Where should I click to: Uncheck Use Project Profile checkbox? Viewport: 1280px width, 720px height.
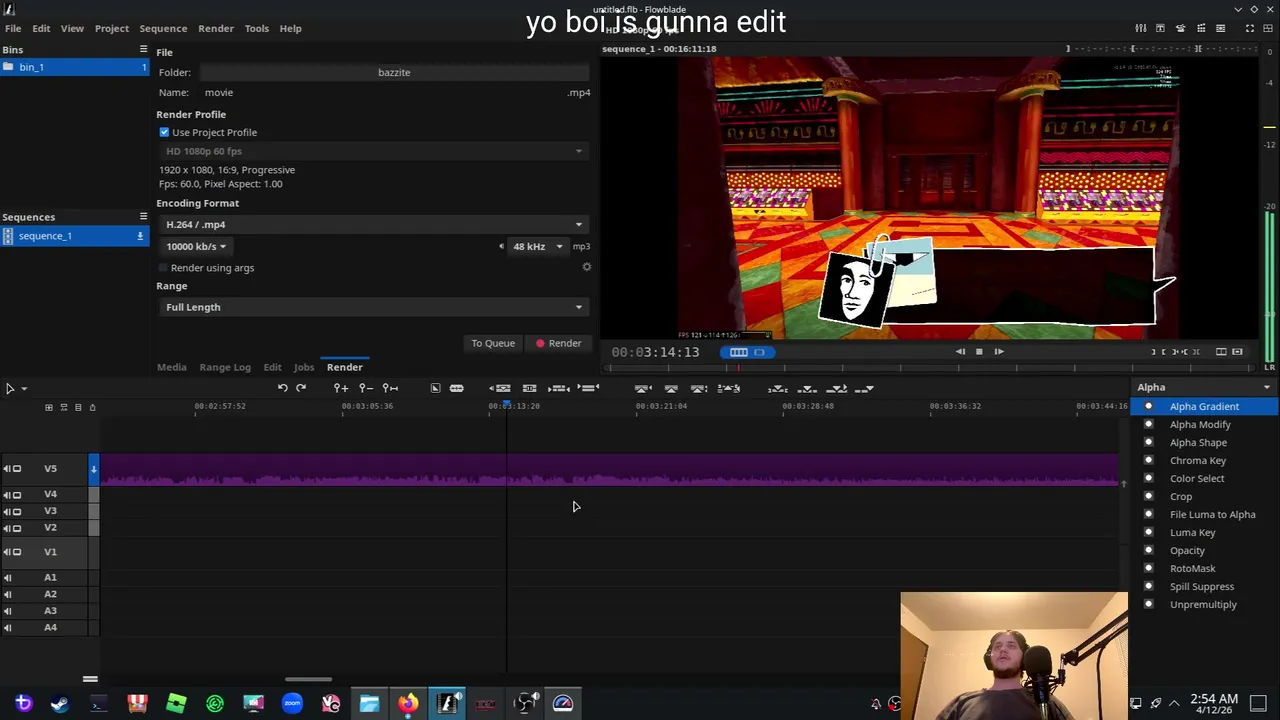click(x=164, y=132)
